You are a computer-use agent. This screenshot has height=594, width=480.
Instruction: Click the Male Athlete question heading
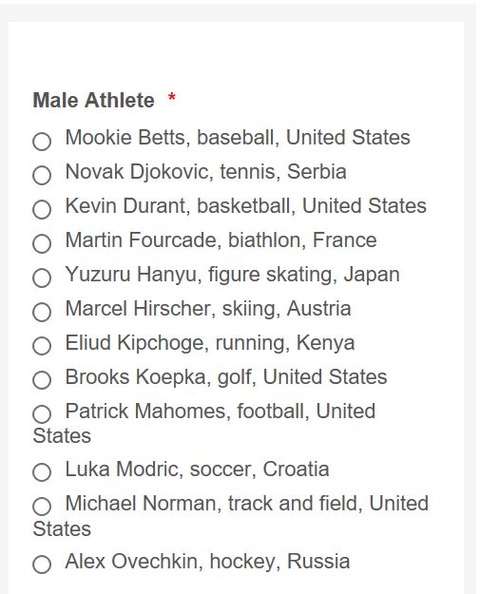[x=94, y=101]
